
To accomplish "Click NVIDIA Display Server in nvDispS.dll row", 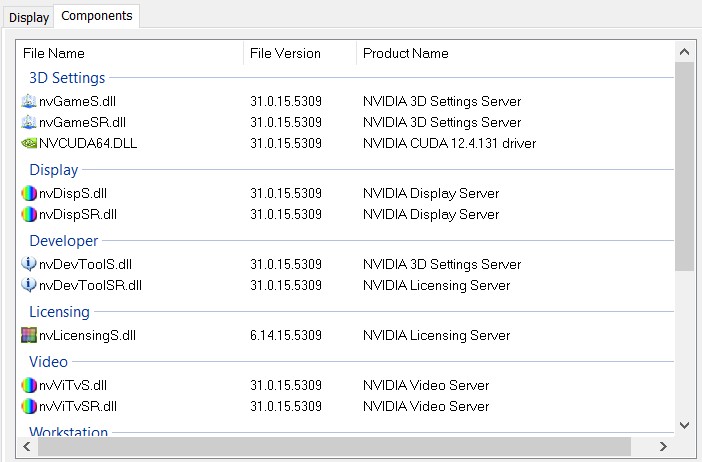I will tap(431, 193).
